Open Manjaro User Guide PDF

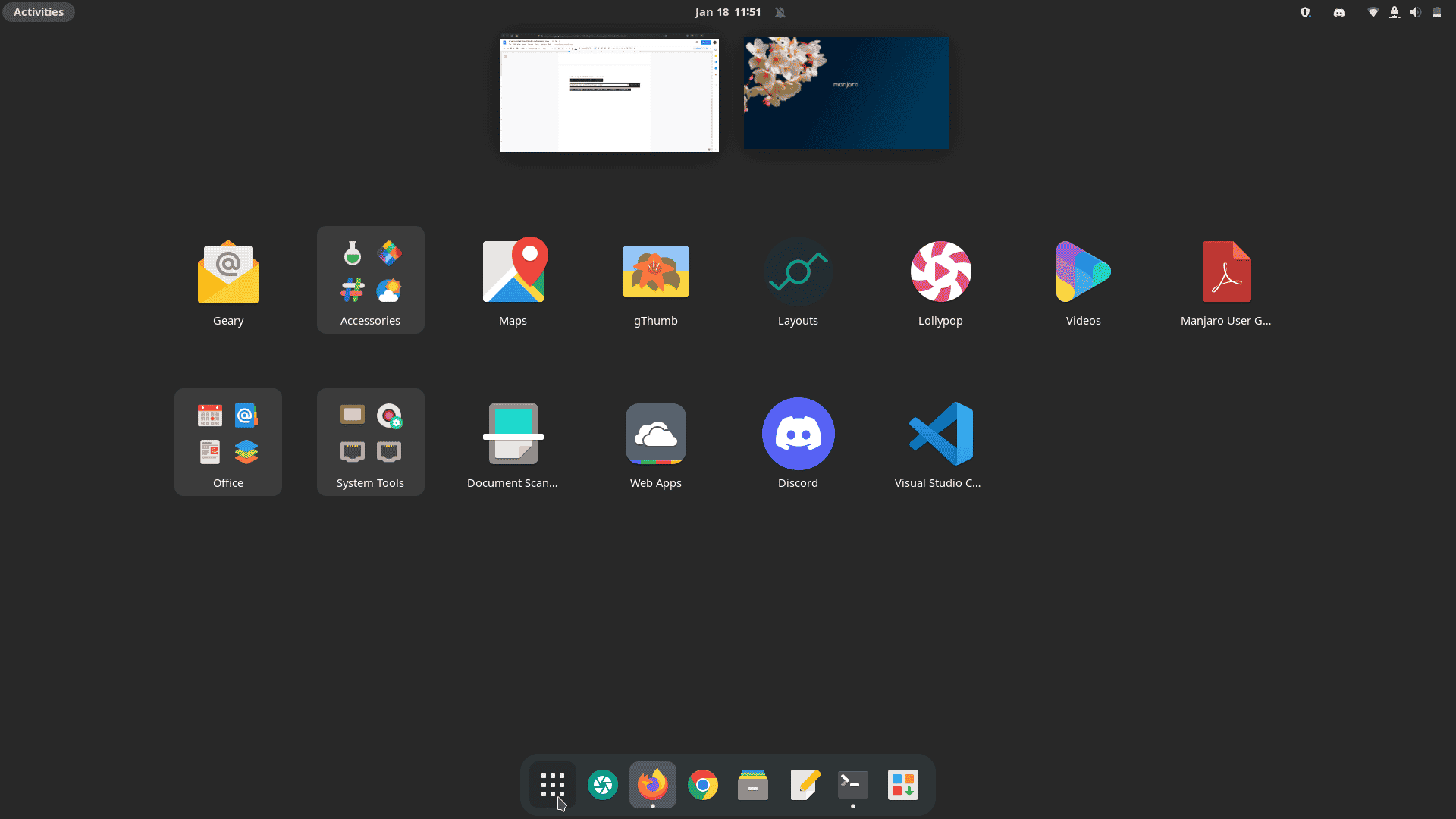pyautogui.click(x=1226, y=279)
